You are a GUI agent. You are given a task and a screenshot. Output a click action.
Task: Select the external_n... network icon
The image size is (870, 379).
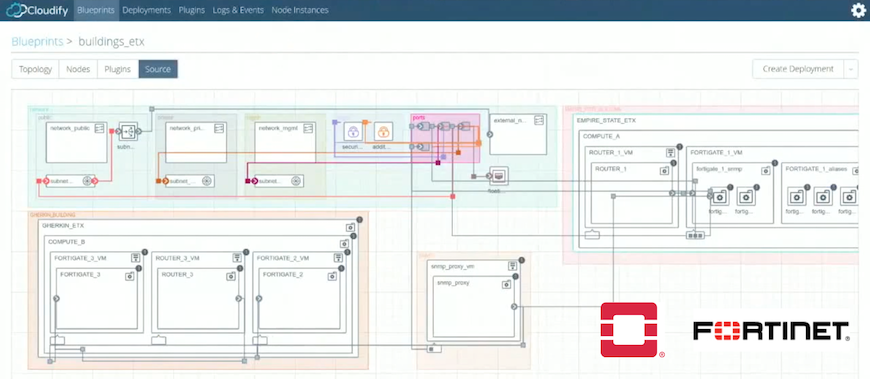pyautogui.click(x=538, y=121)
